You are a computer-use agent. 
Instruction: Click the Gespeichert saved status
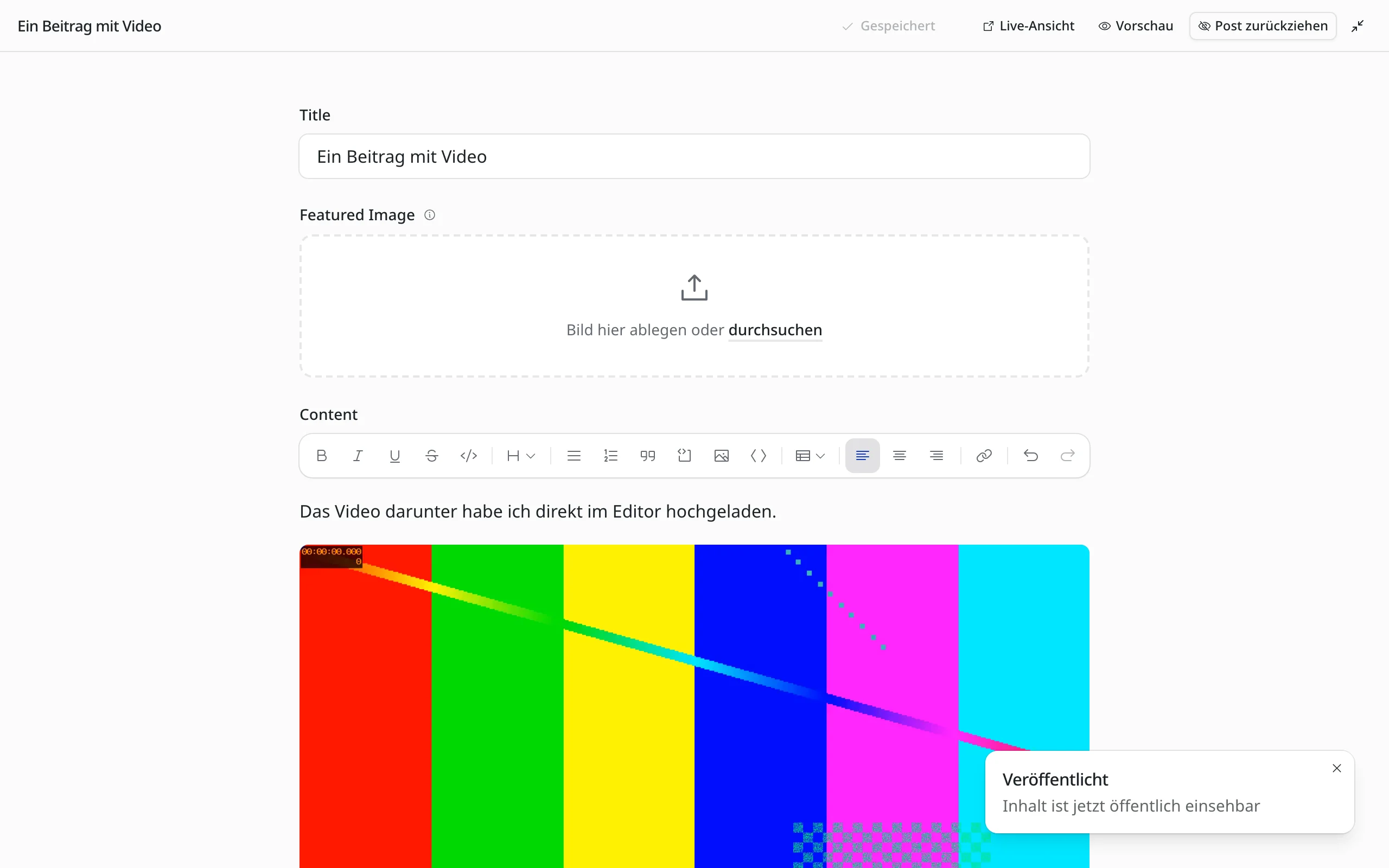click(889, 26)
